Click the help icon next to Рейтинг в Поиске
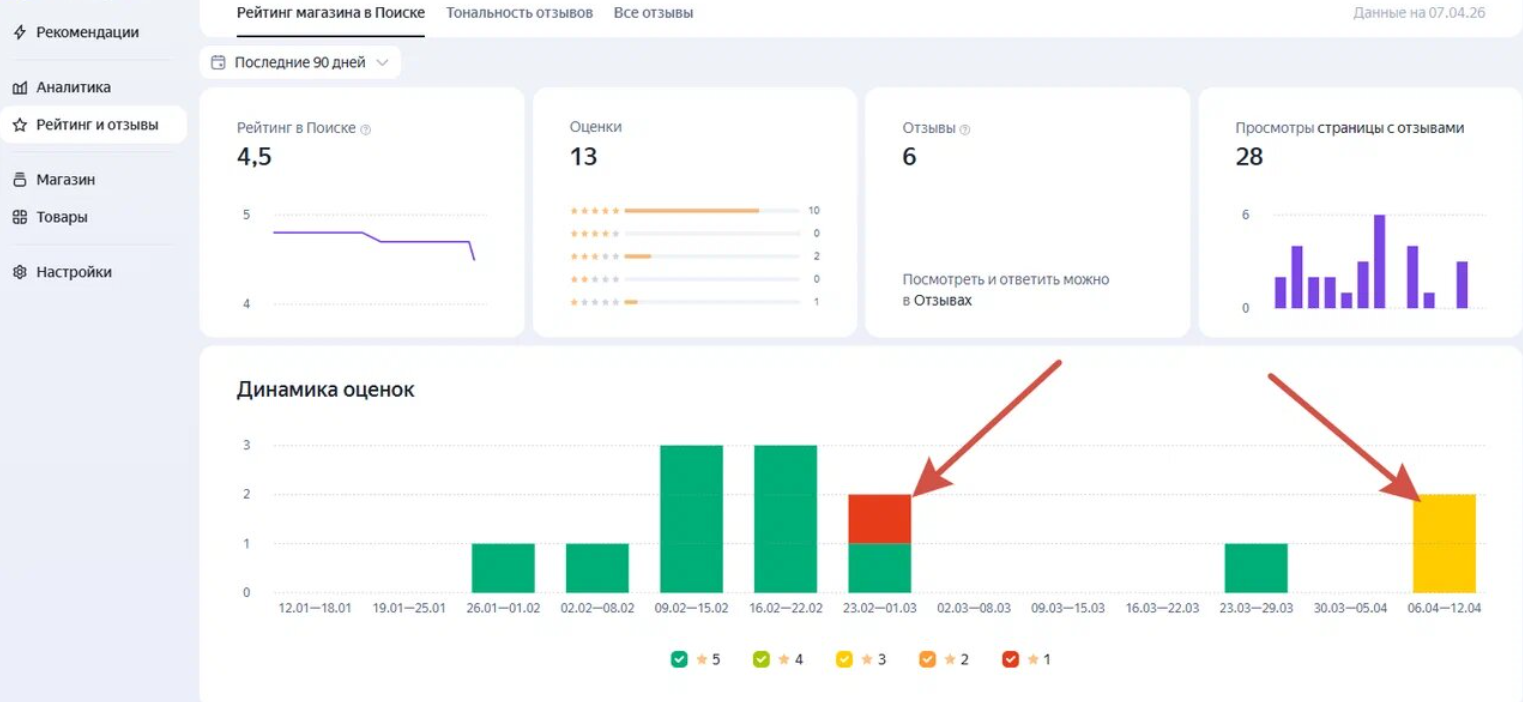 coord(366,129)
